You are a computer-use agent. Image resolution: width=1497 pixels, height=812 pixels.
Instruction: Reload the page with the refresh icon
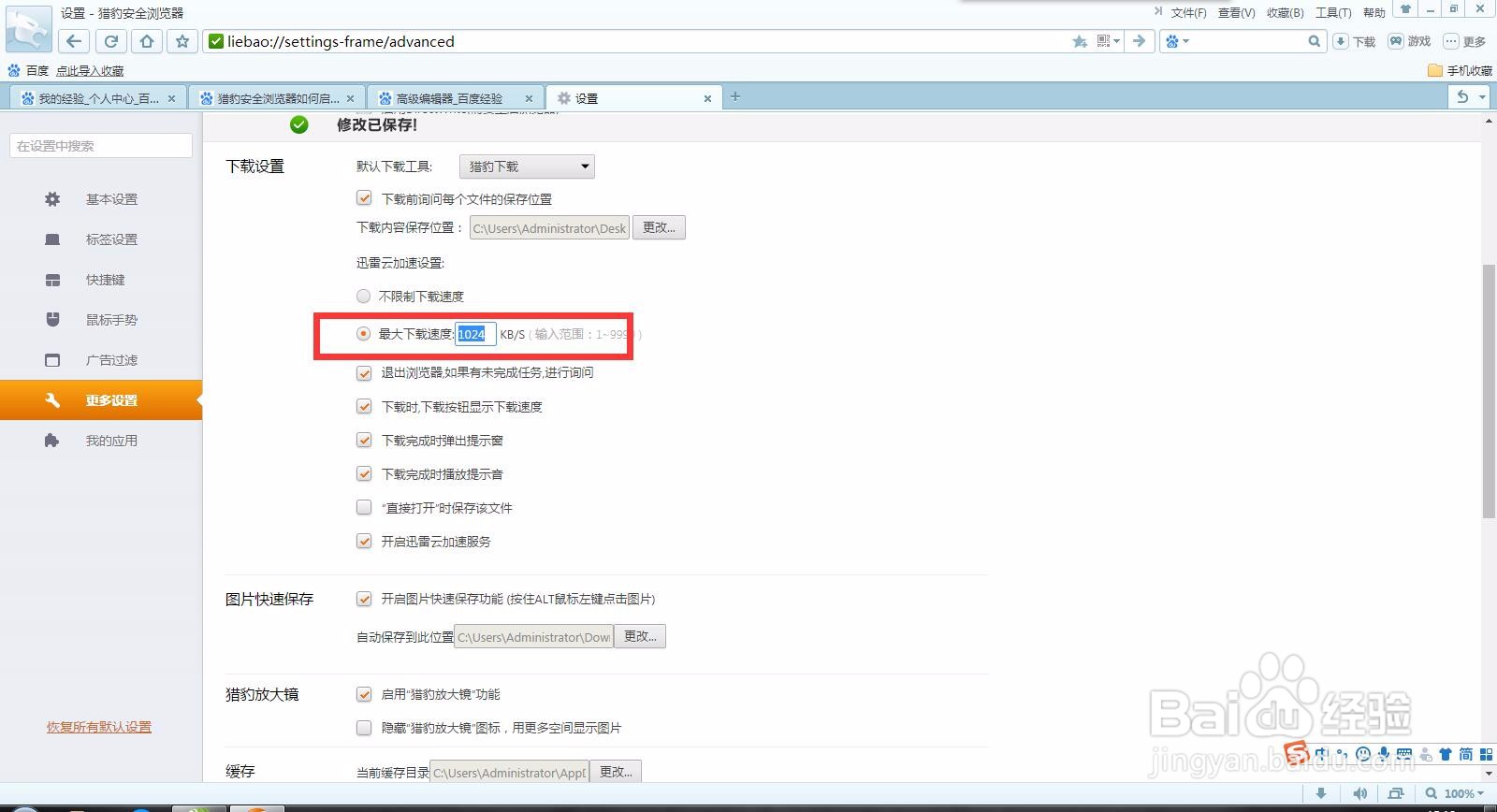(x=110, y=41)
